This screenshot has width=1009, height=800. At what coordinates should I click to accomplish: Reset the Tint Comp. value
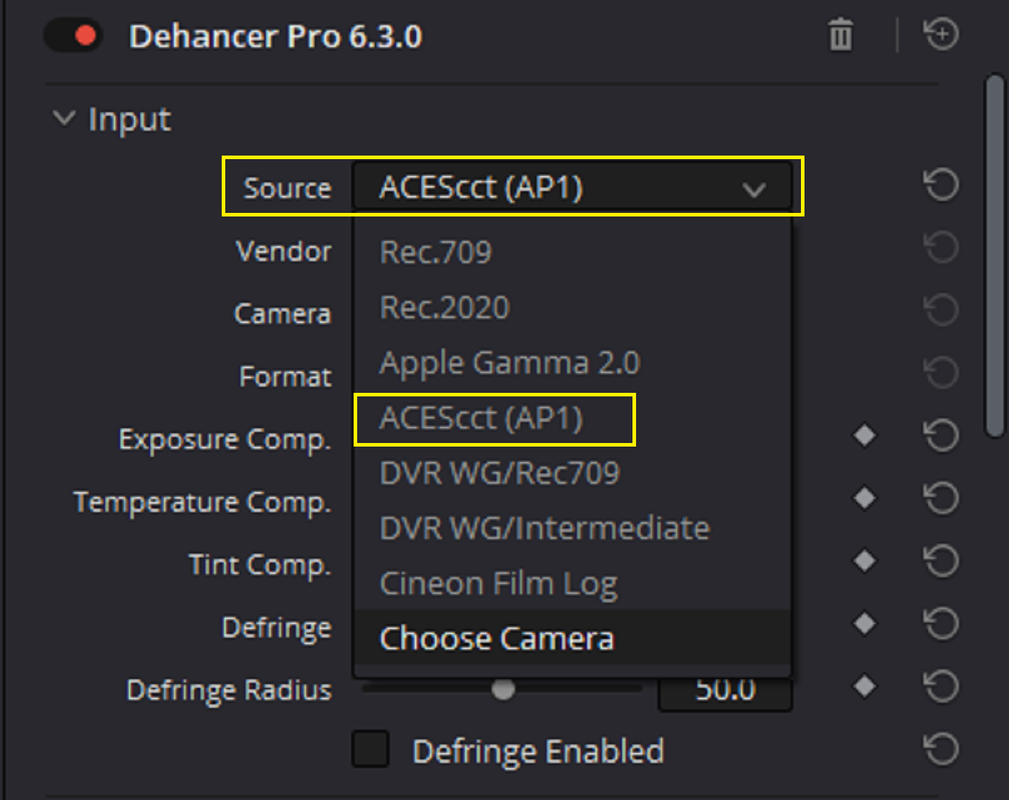(x=941, y=561)
